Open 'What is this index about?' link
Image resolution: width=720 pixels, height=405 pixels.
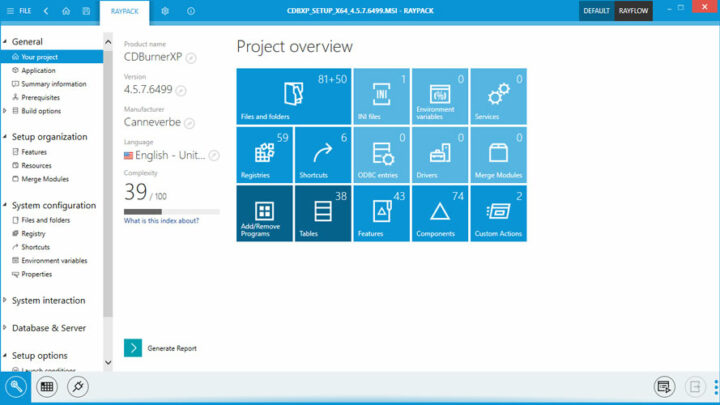coord(160,220)
